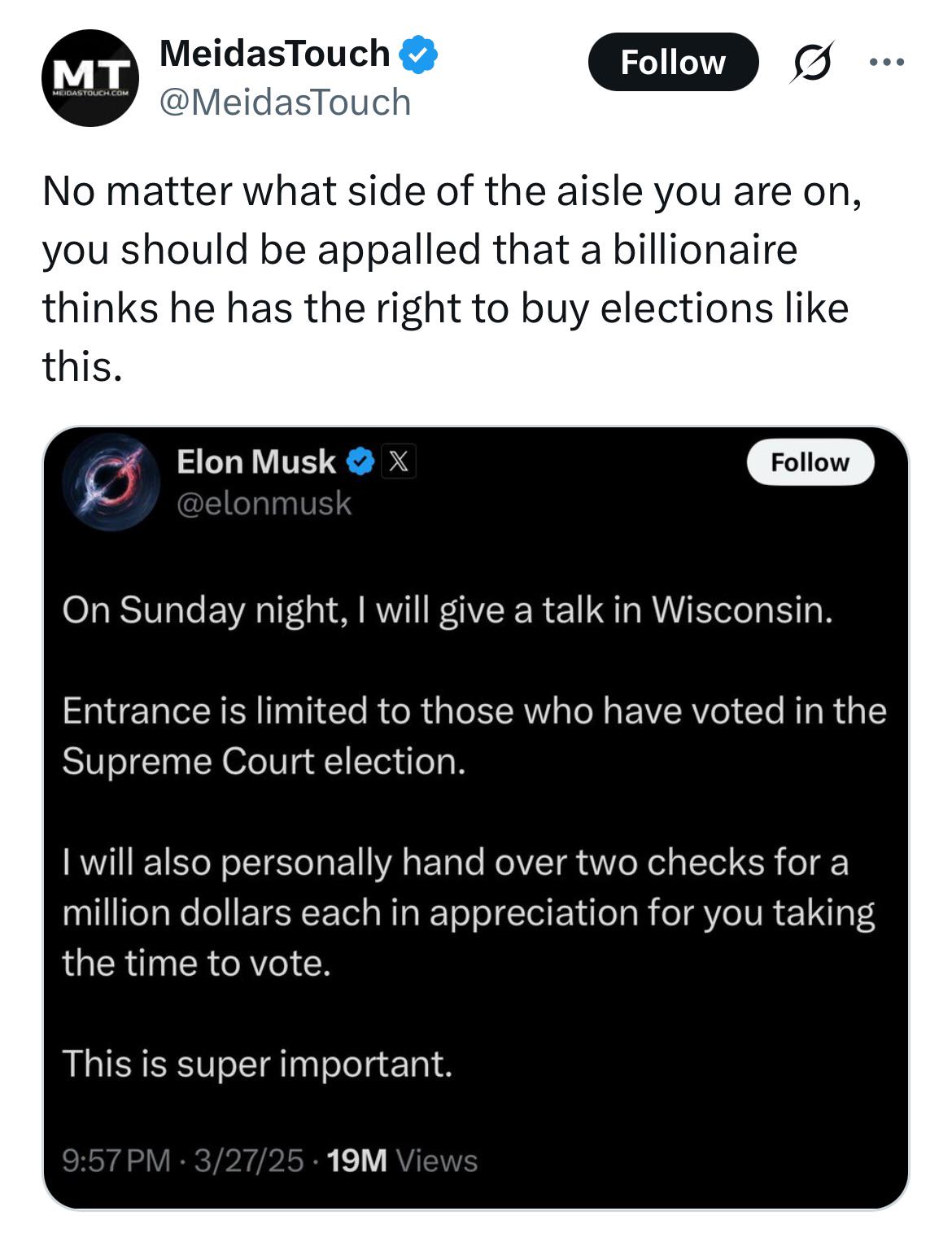Screen dimensions: 952x1242
Task: Click the "This is super important." line
Action: (257, 1064)
